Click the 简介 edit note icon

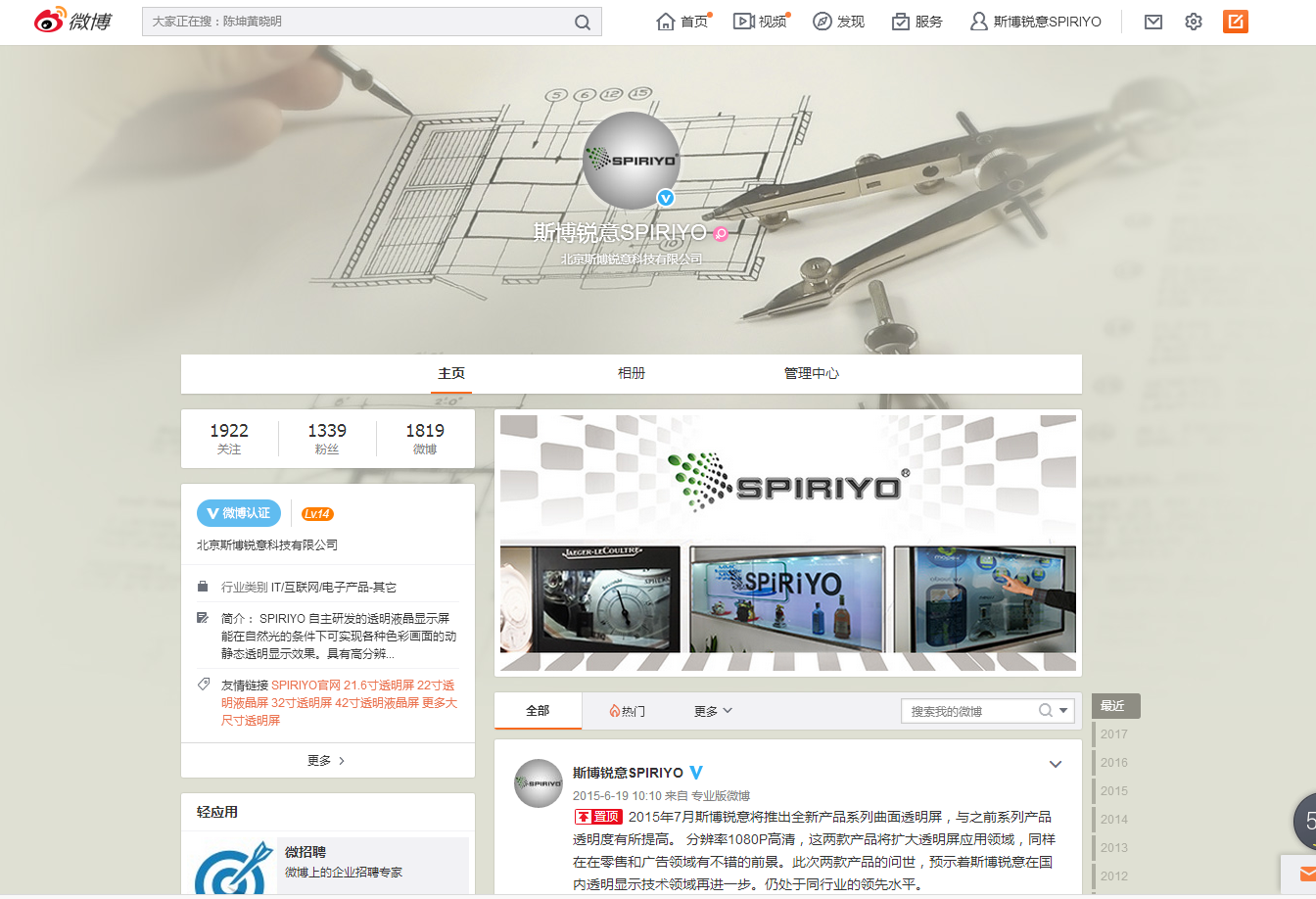(x=203, y=618)
